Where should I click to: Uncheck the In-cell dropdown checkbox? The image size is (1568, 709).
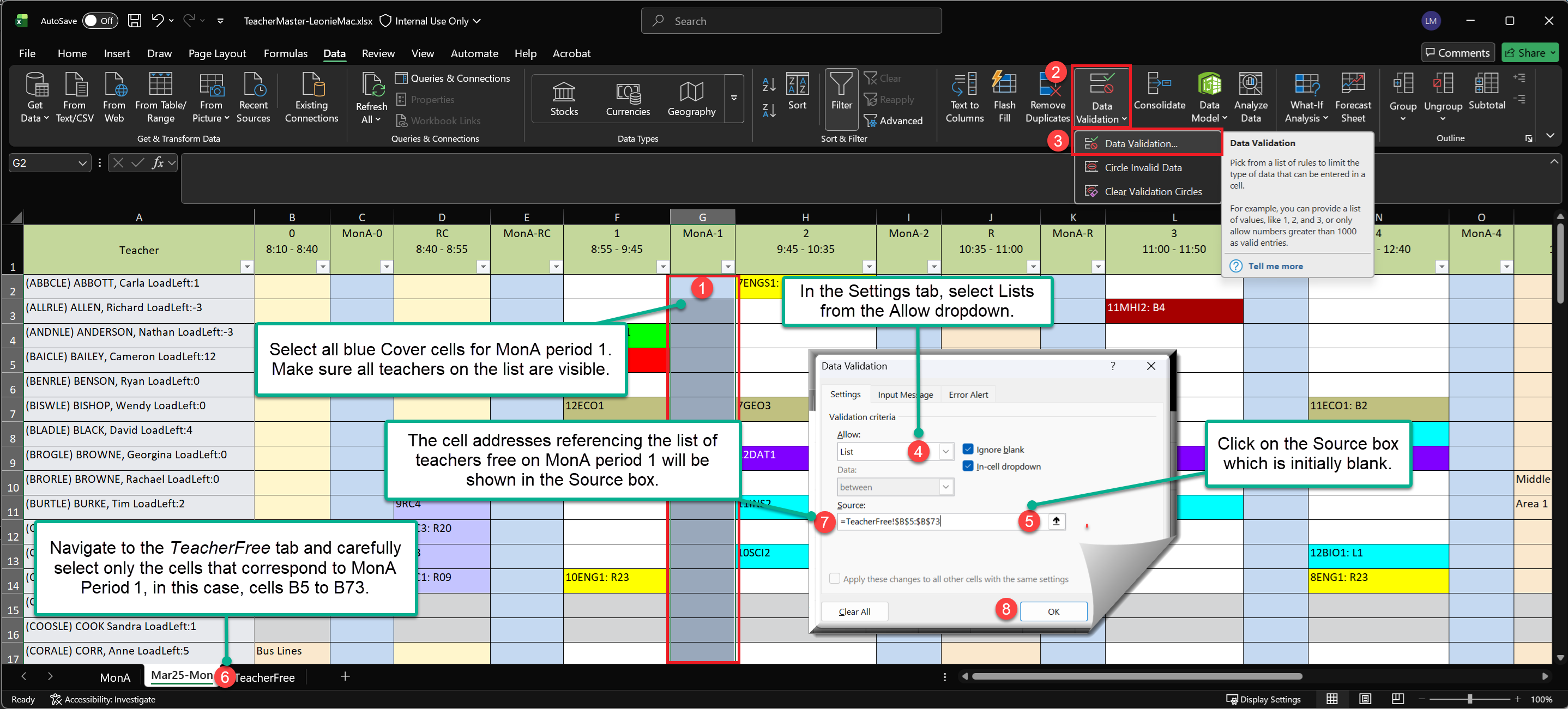tap(968, 466)
